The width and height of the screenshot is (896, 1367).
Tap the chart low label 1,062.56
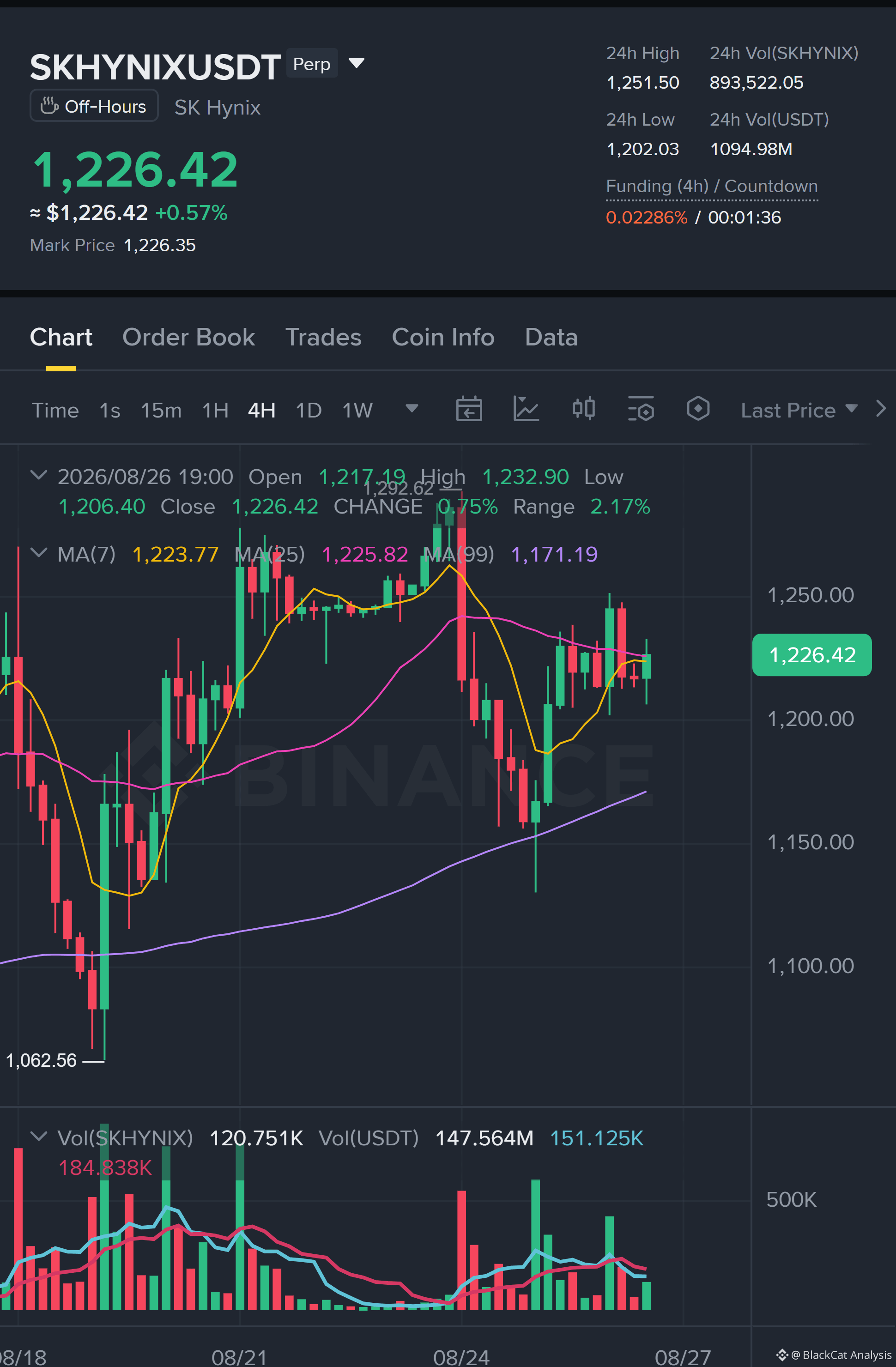(x=42, y=1060)
